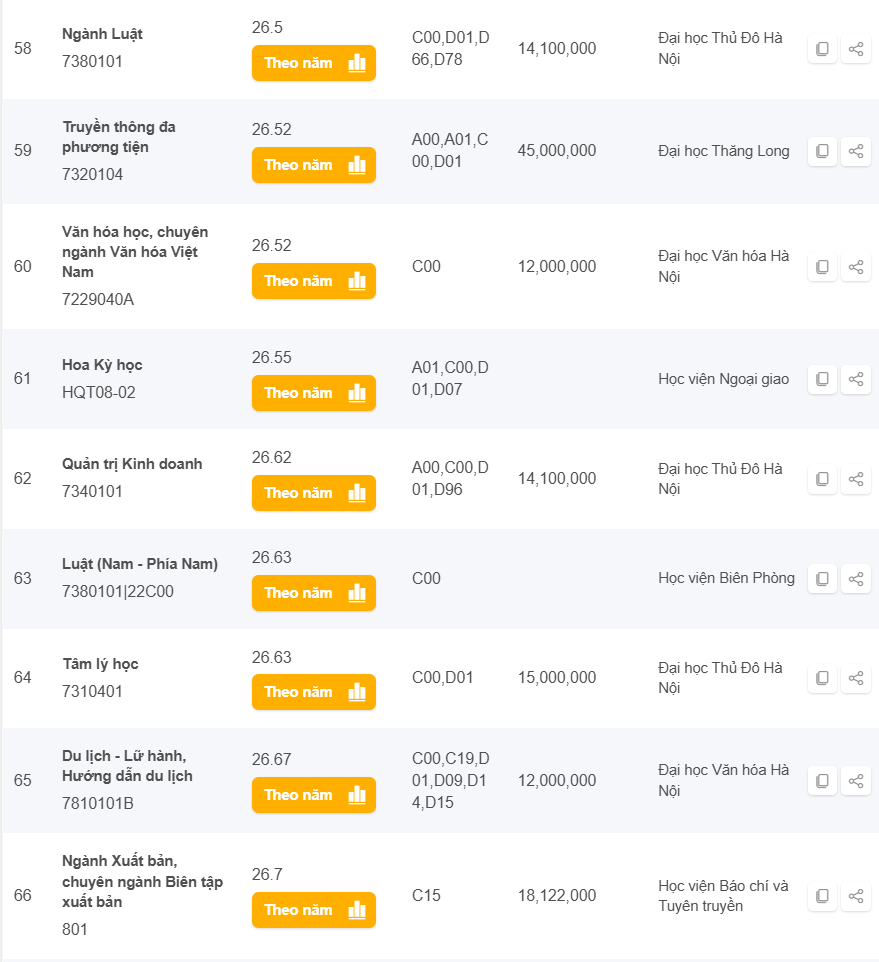The height and width of the screenshot is (962, 879).
Task: Share the Hoa Kỳ học row
Action: (856, 379)
